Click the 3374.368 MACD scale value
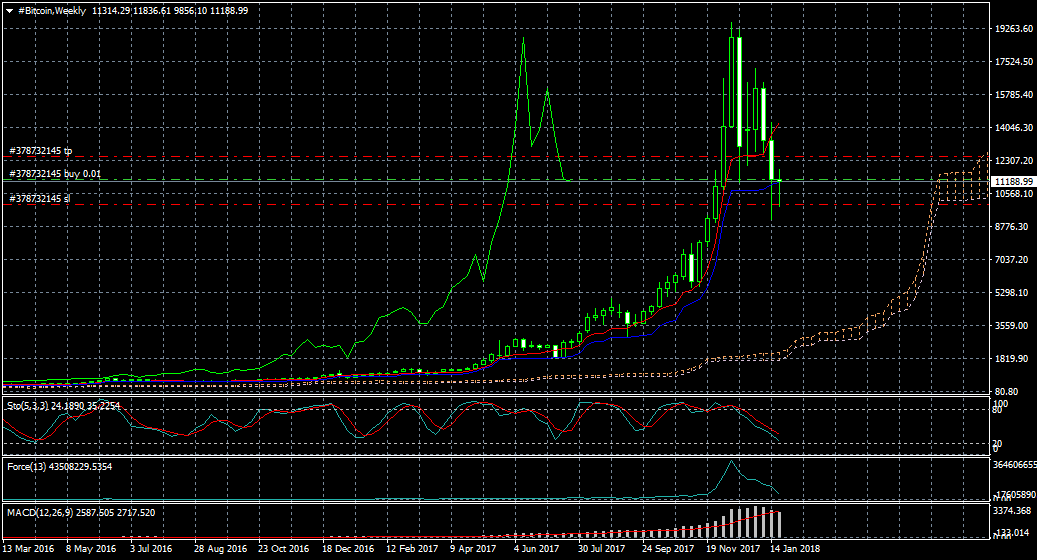This screenshot has height=560, width=1037. point(1010,511)
